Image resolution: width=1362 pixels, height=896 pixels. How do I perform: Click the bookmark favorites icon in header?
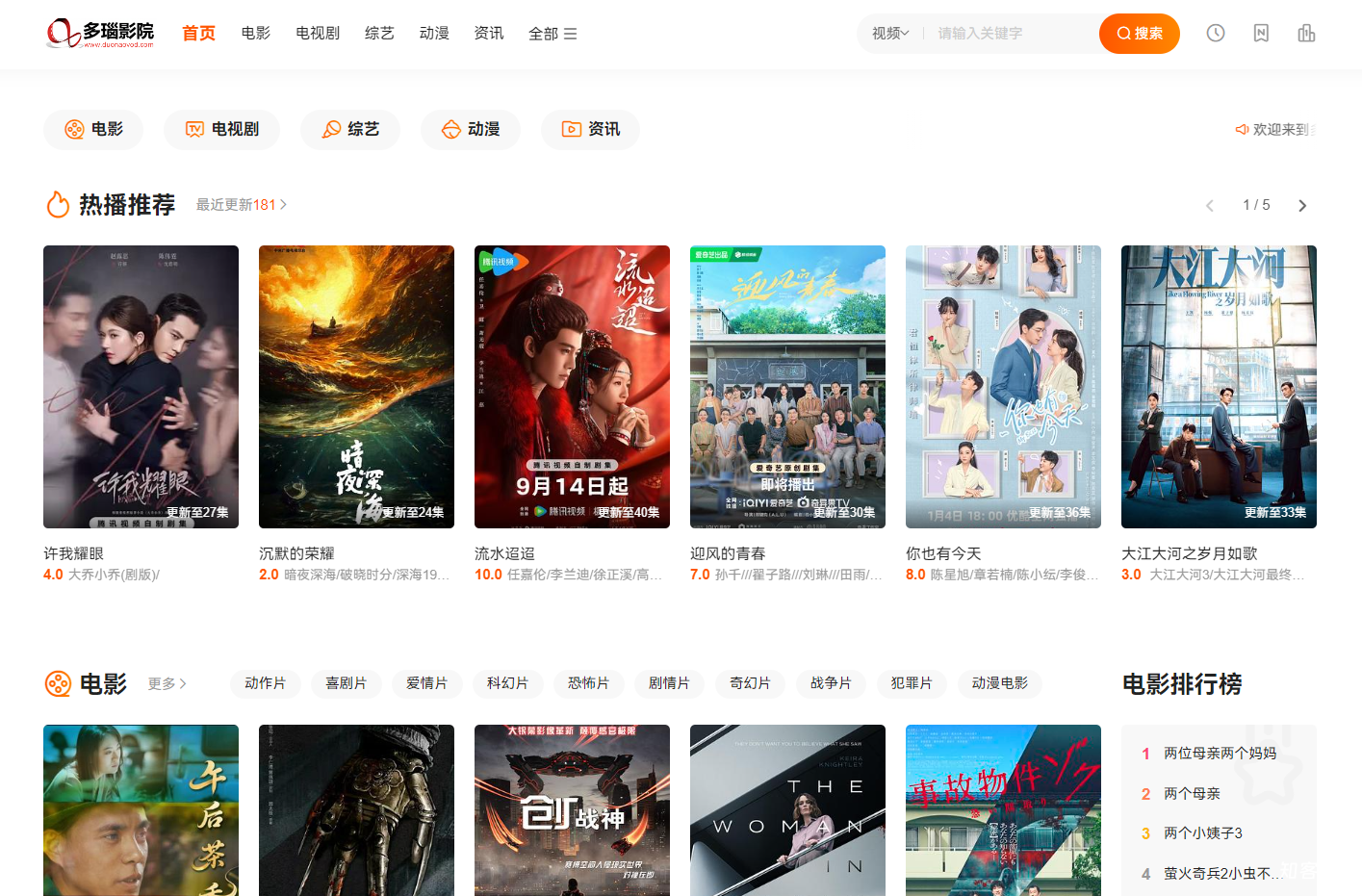[x=1261, y=34]
